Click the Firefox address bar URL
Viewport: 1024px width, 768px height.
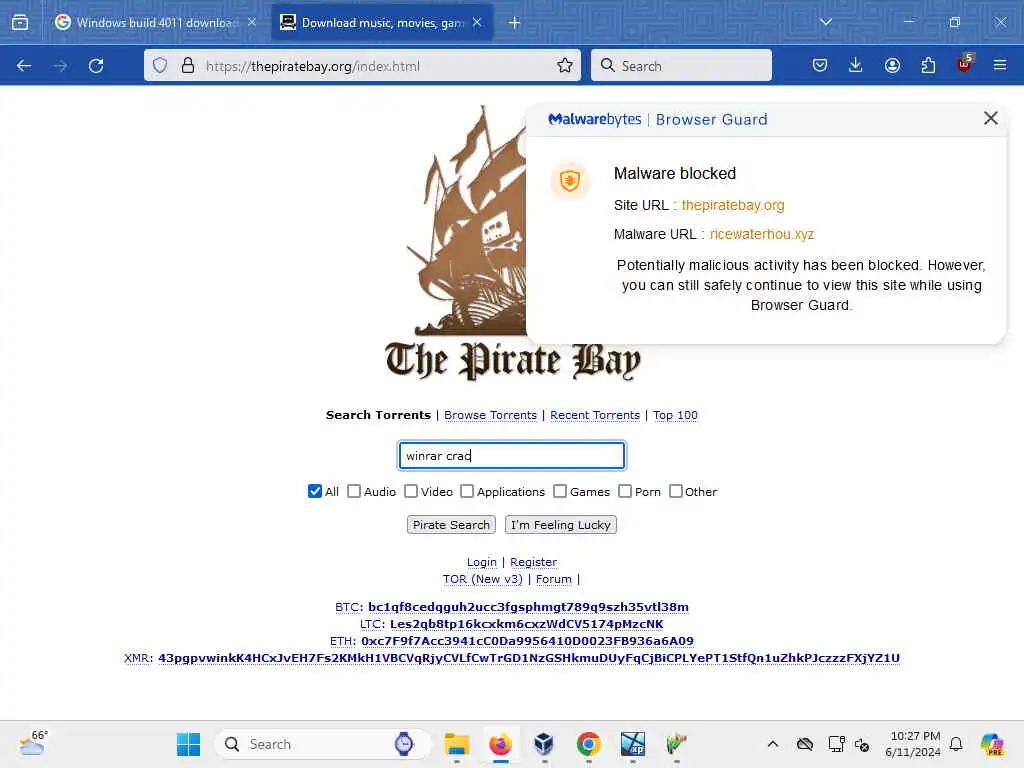(313, 66)
